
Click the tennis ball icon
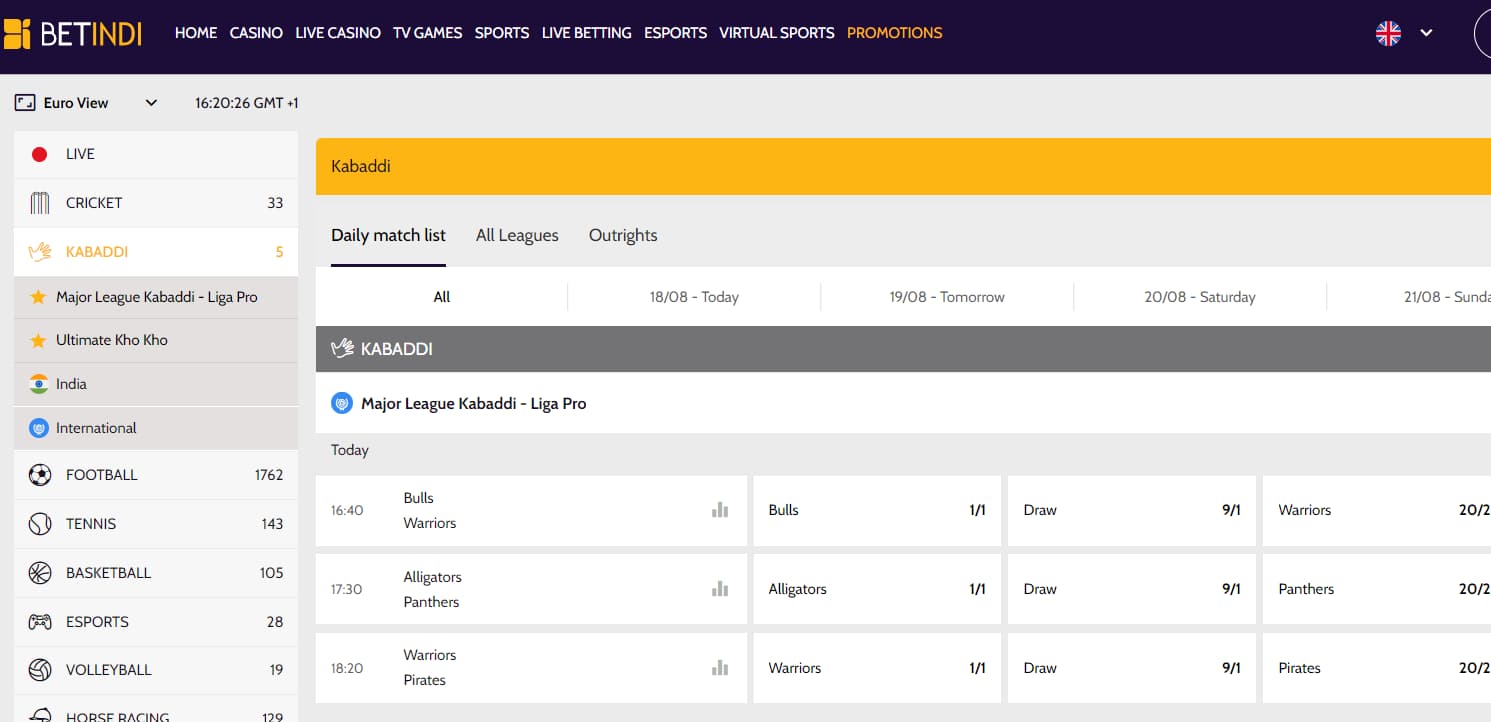point(40,524)
